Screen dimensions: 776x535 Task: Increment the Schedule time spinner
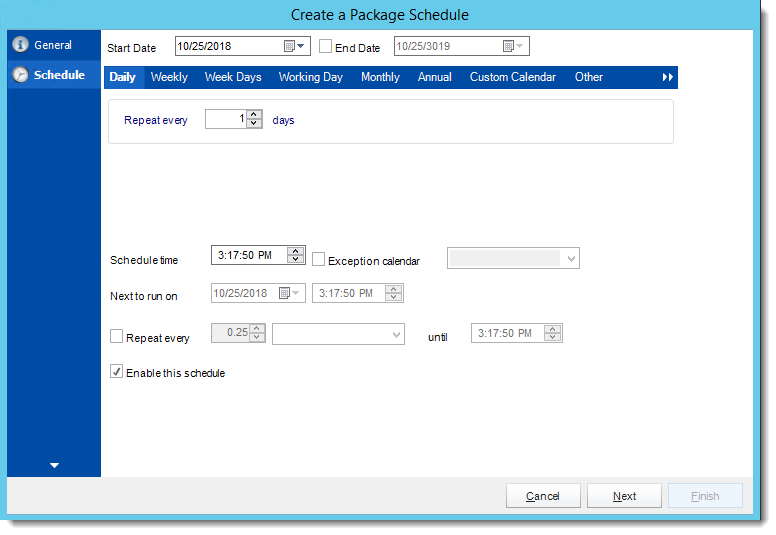[x=295, y=251]
